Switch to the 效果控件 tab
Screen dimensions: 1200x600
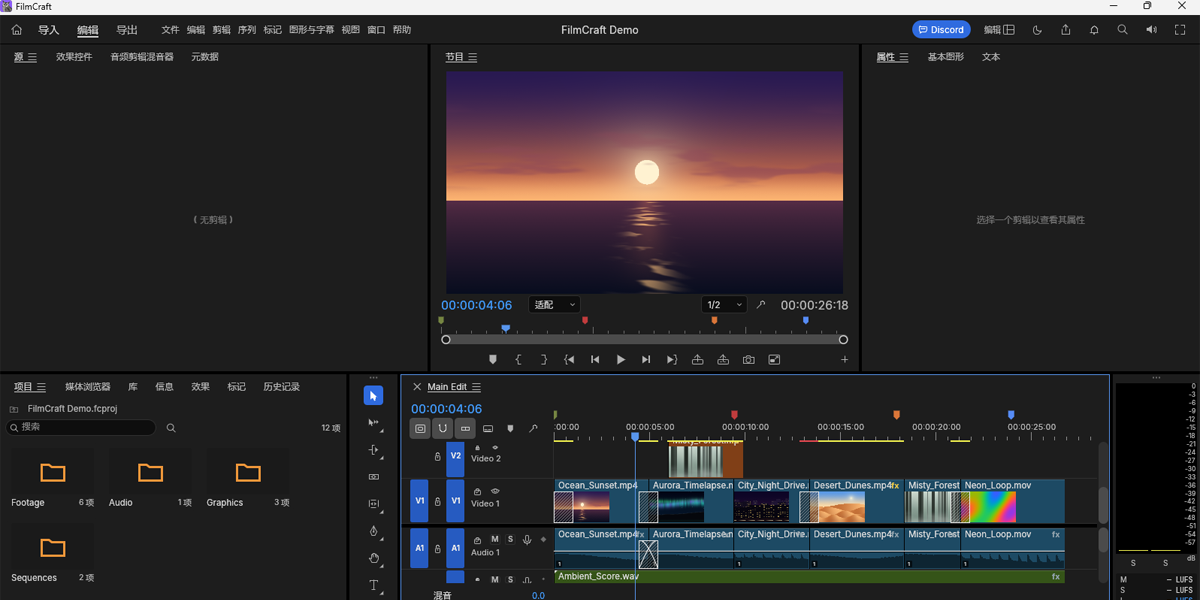pyautogui.click(x=74, y=57)
